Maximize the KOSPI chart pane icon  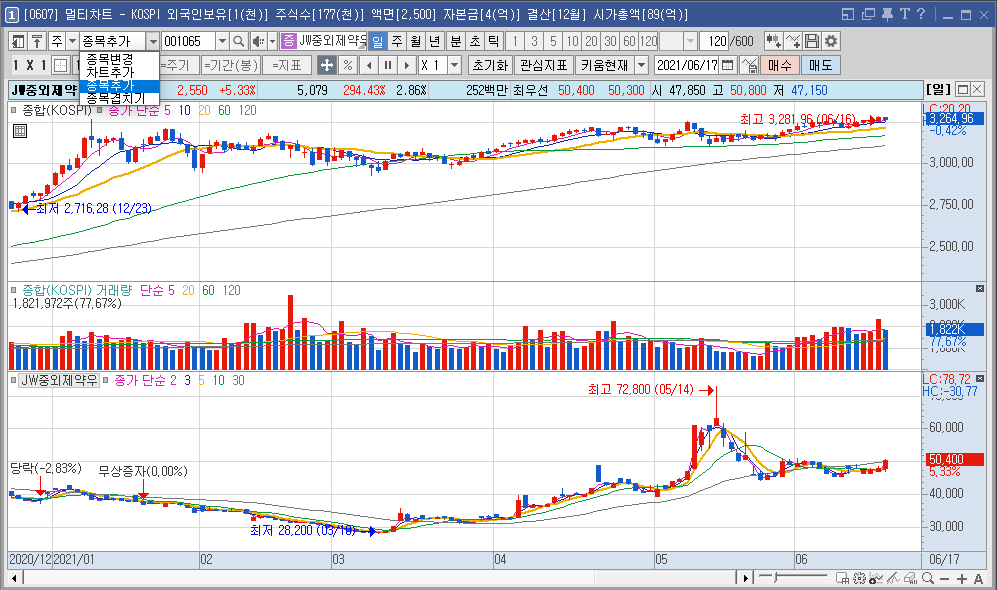point(963,90)
